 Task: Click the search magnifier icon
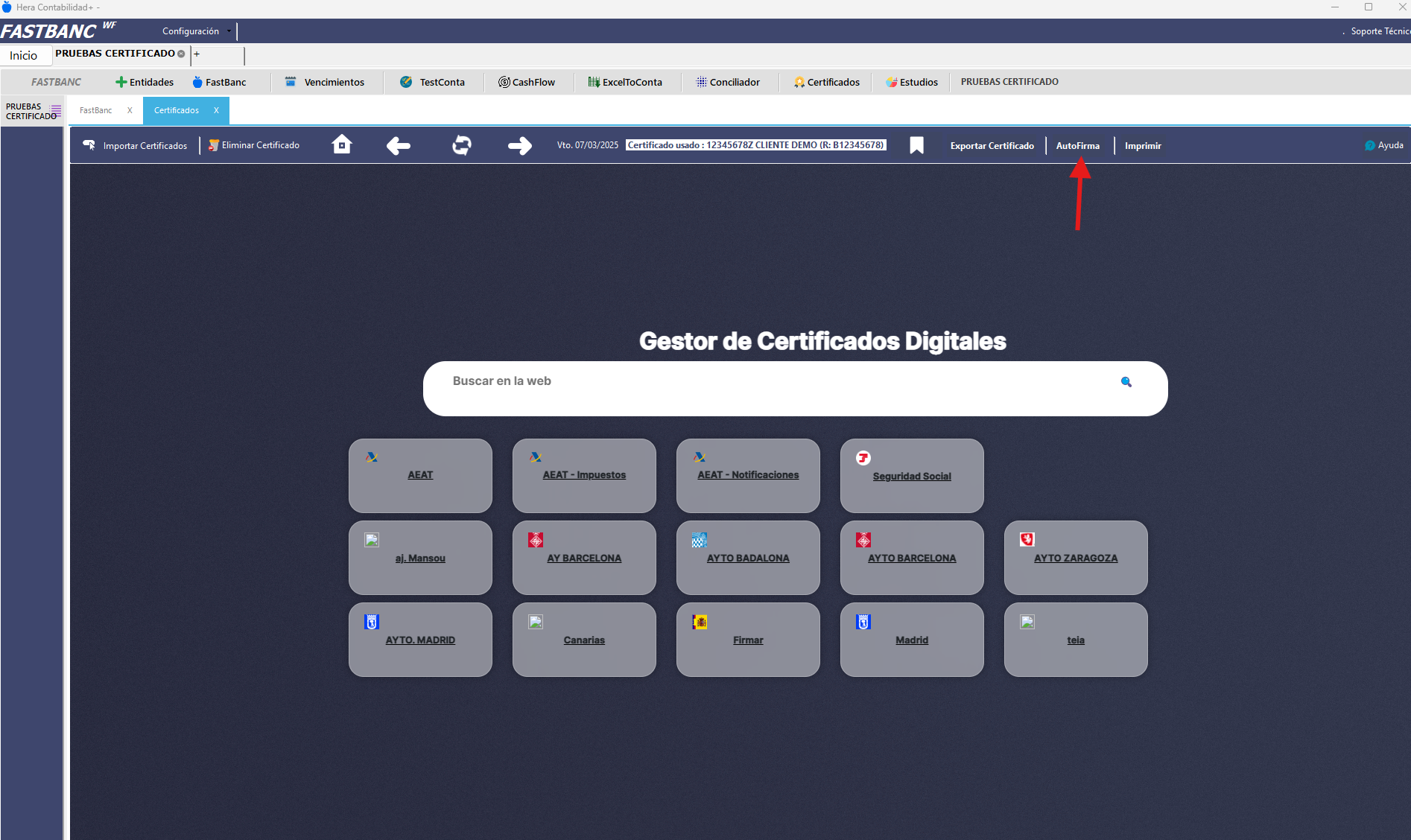[x=1126, y=382]
